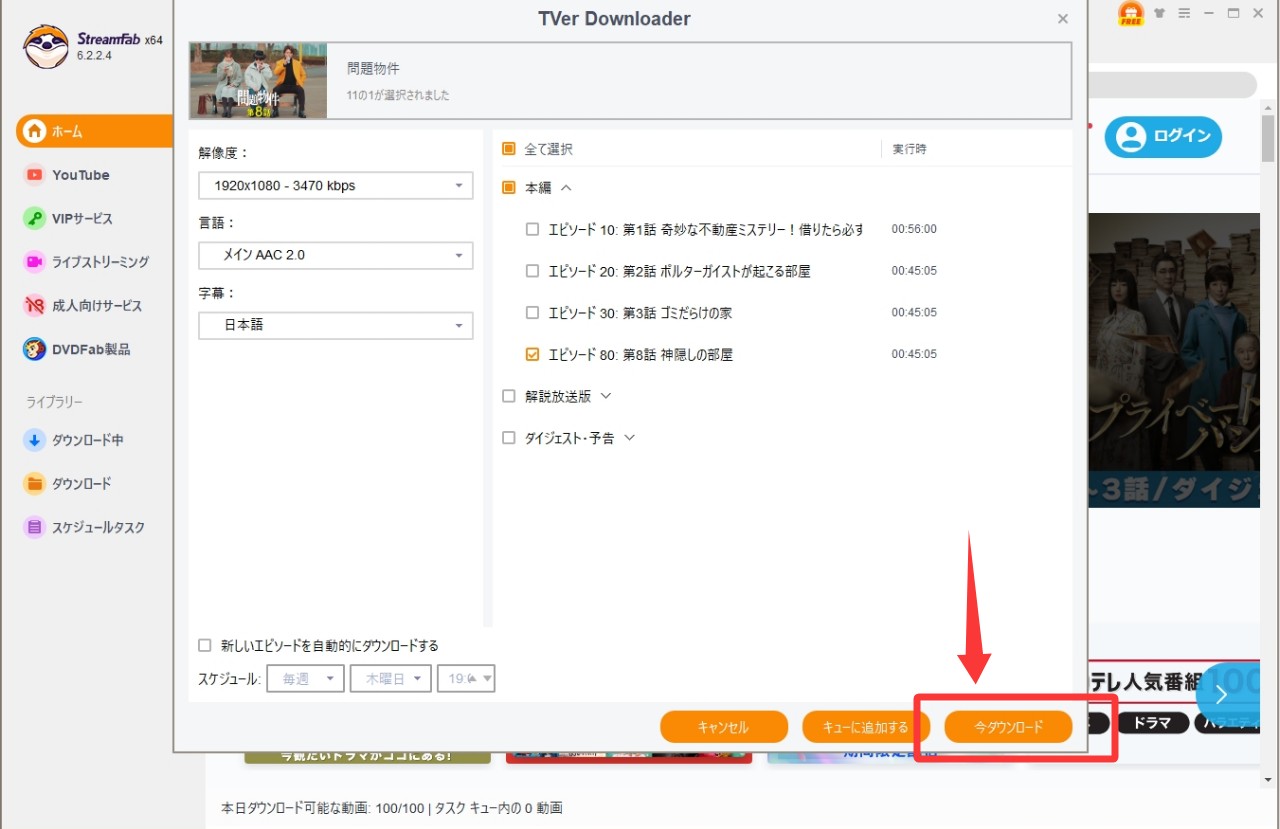This screenshot has width=1280, height=829.
Task: Click the FREE gift badge icon
Action: (x=1131, y=13)
